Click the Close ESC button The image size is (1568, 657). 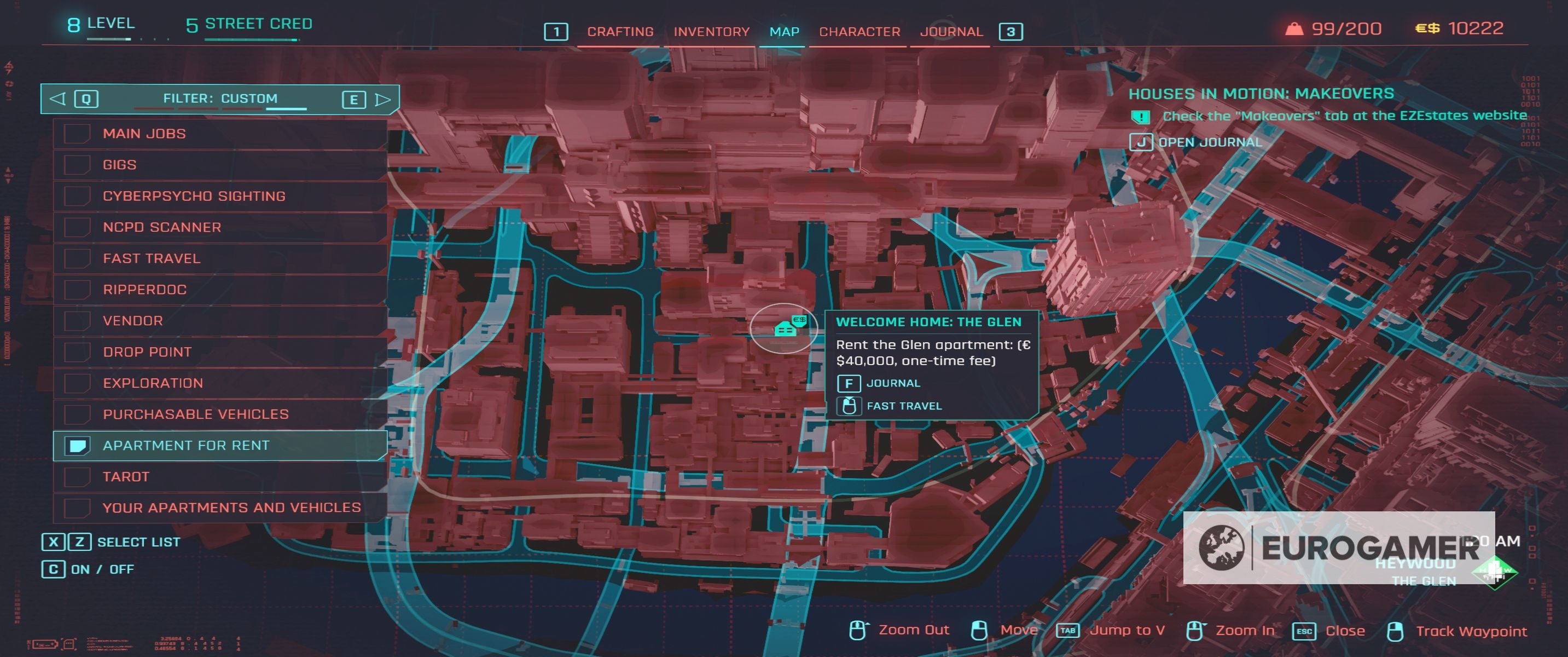click(1304, 631)
